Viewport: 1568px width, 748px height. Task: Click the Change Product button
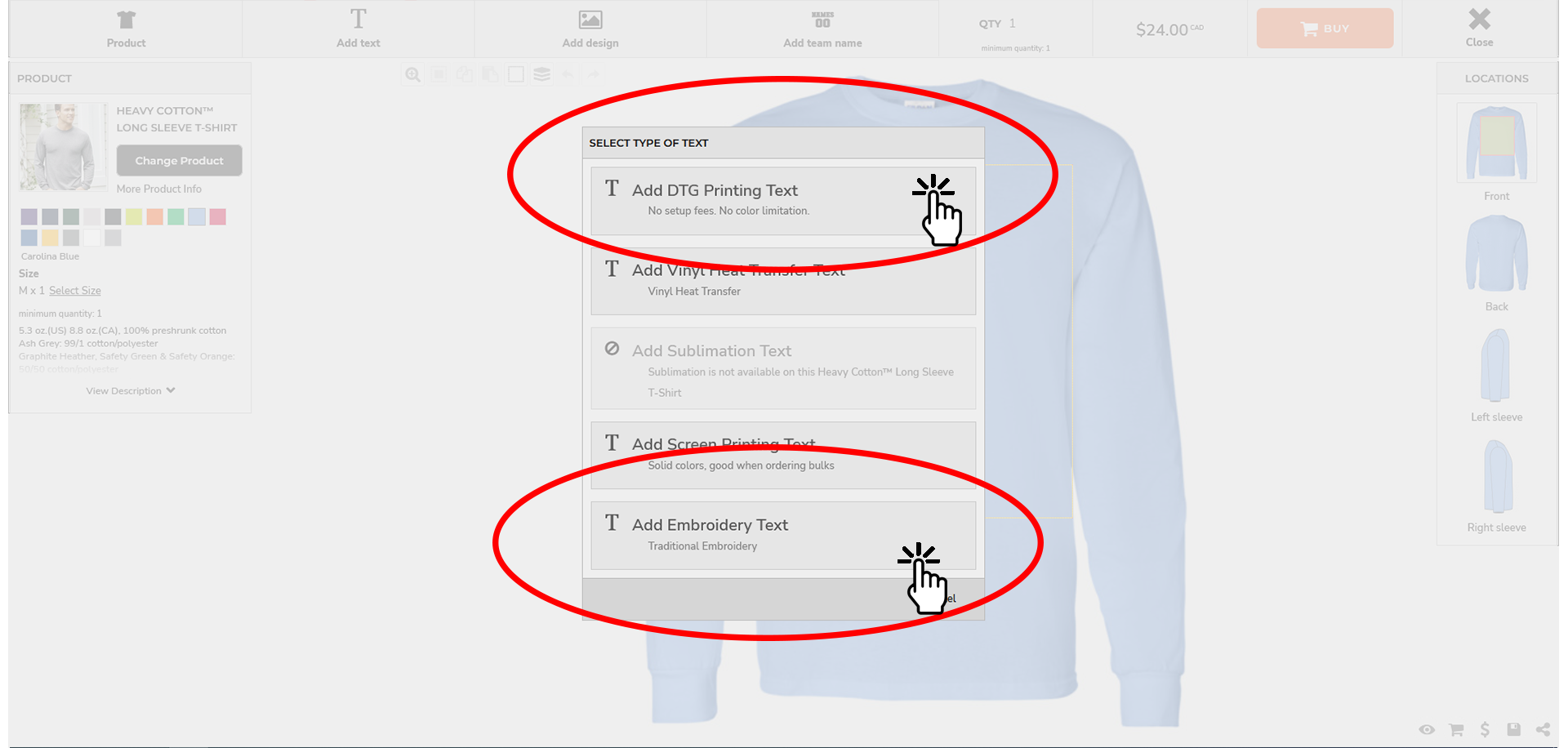pyautogui.click(x=179, y=160)
